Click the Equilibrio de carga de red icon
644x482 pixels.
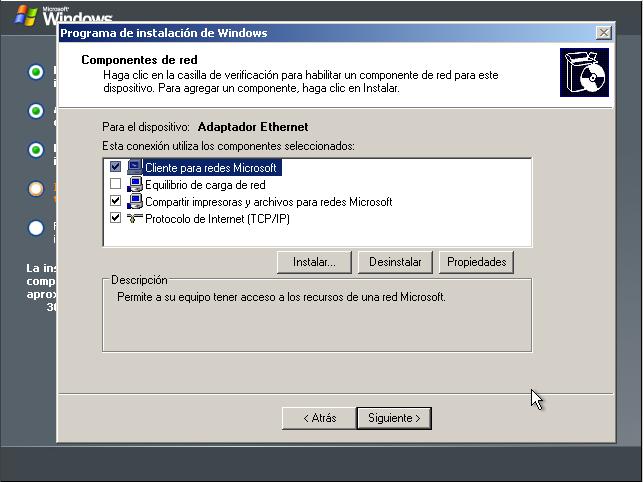135,184
